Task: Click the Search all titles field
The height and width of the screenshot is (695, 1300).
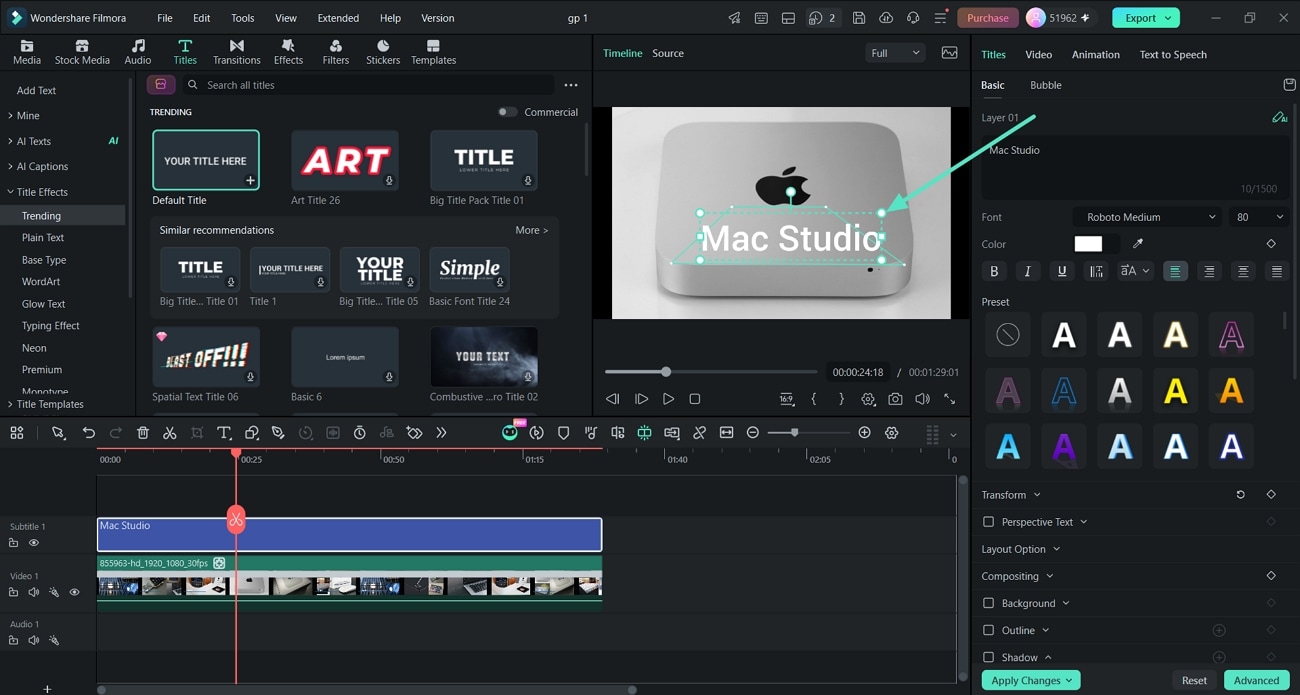Action: (x=367, y=85)
